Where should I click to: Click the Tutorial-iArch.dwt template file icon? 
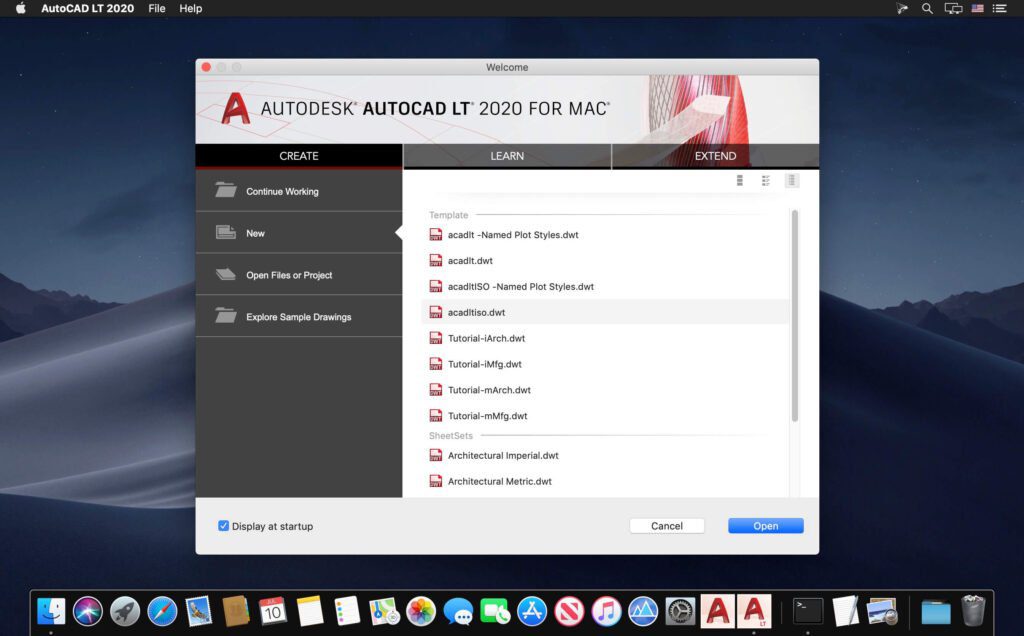[436, 338]
